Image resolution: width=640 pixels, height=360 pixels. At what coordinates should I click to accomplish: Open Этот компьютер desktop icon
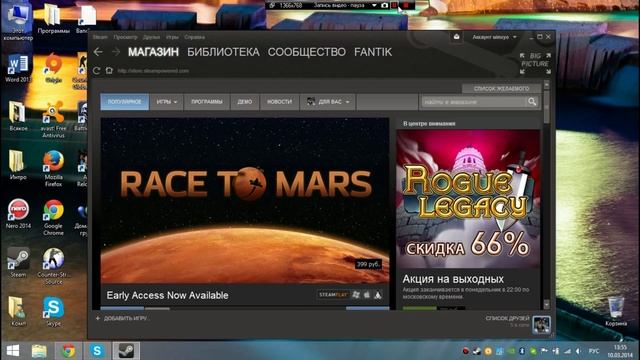pos(18,21)
